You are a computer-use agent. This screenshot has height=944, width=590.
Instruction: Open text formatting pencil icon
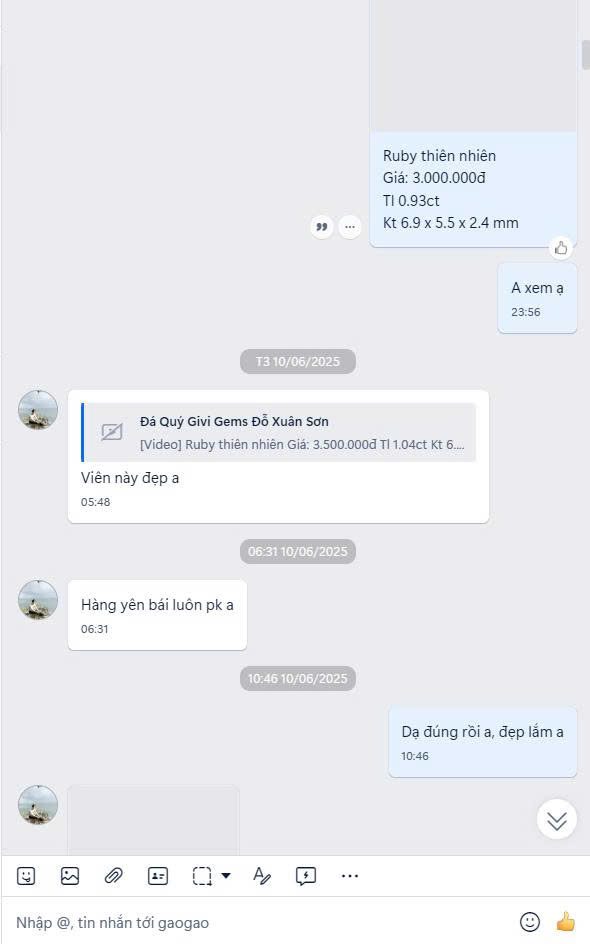coord(262,876)
